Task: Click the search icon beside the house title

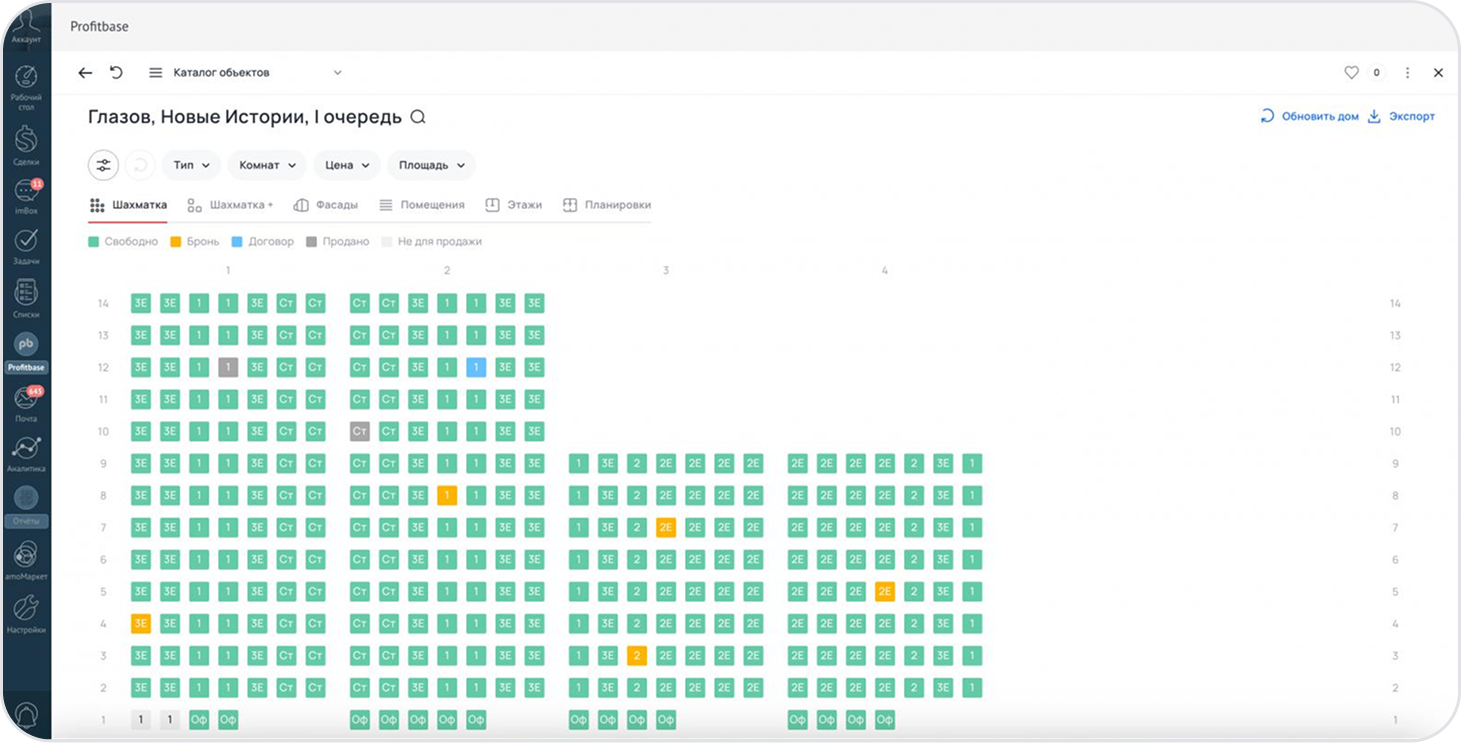Action: click(418, 117)
